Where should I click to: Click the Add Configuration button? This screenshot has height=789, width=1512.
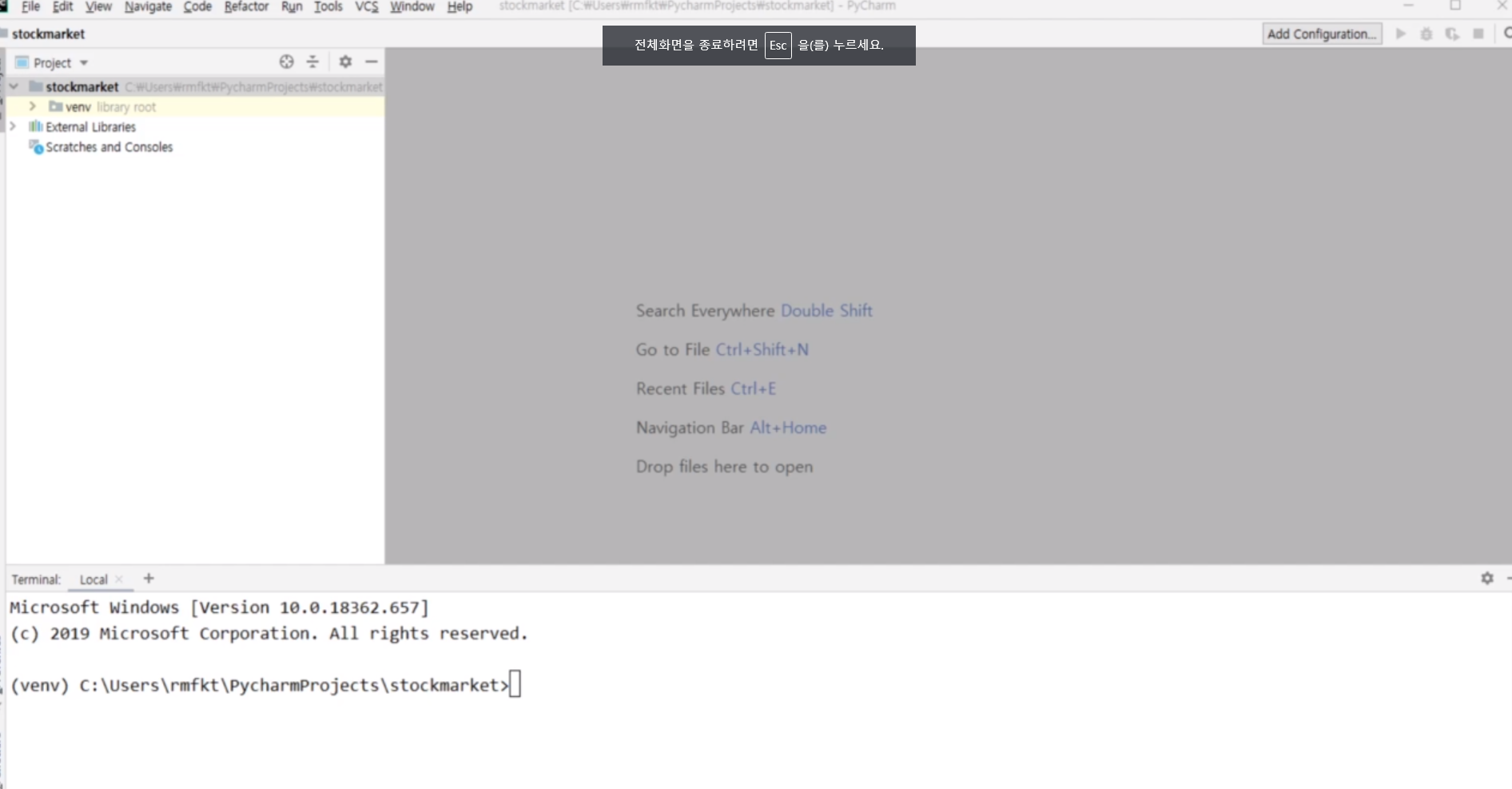(x=1322, y=34)
